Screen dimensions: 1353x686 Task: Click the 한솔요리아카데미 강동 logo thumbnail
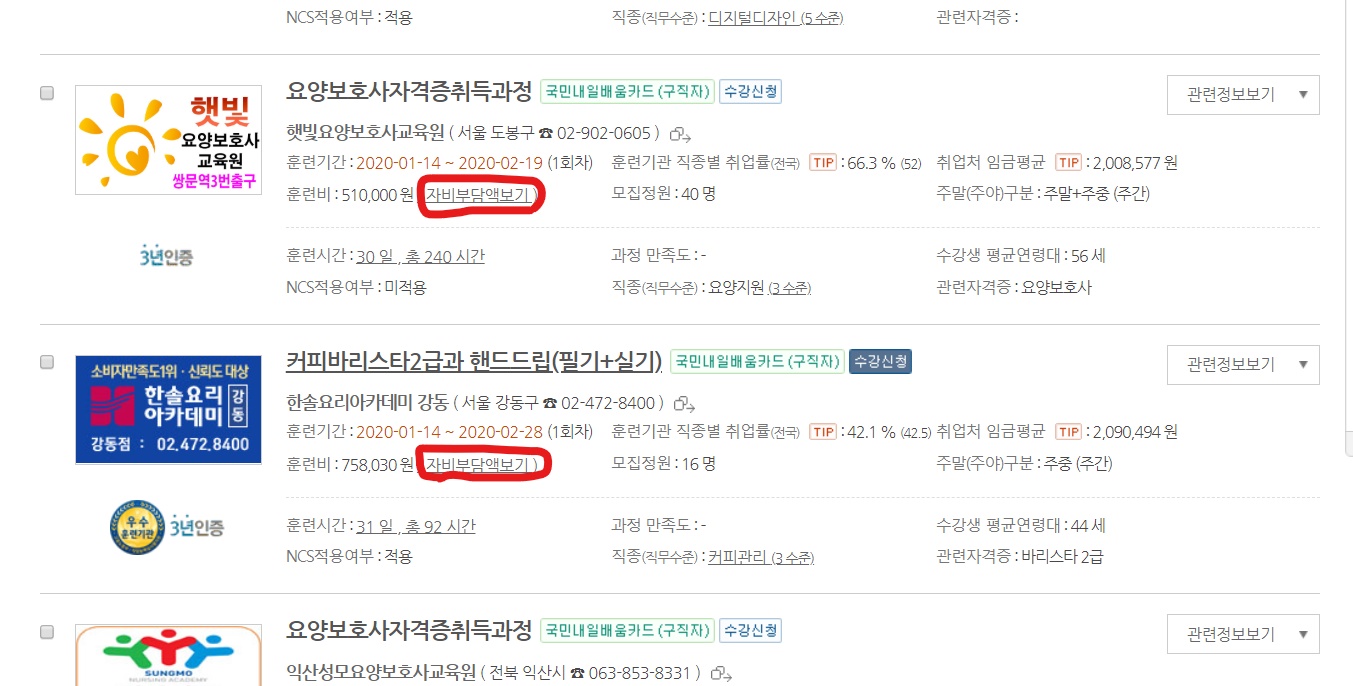(x=168, y=410)
